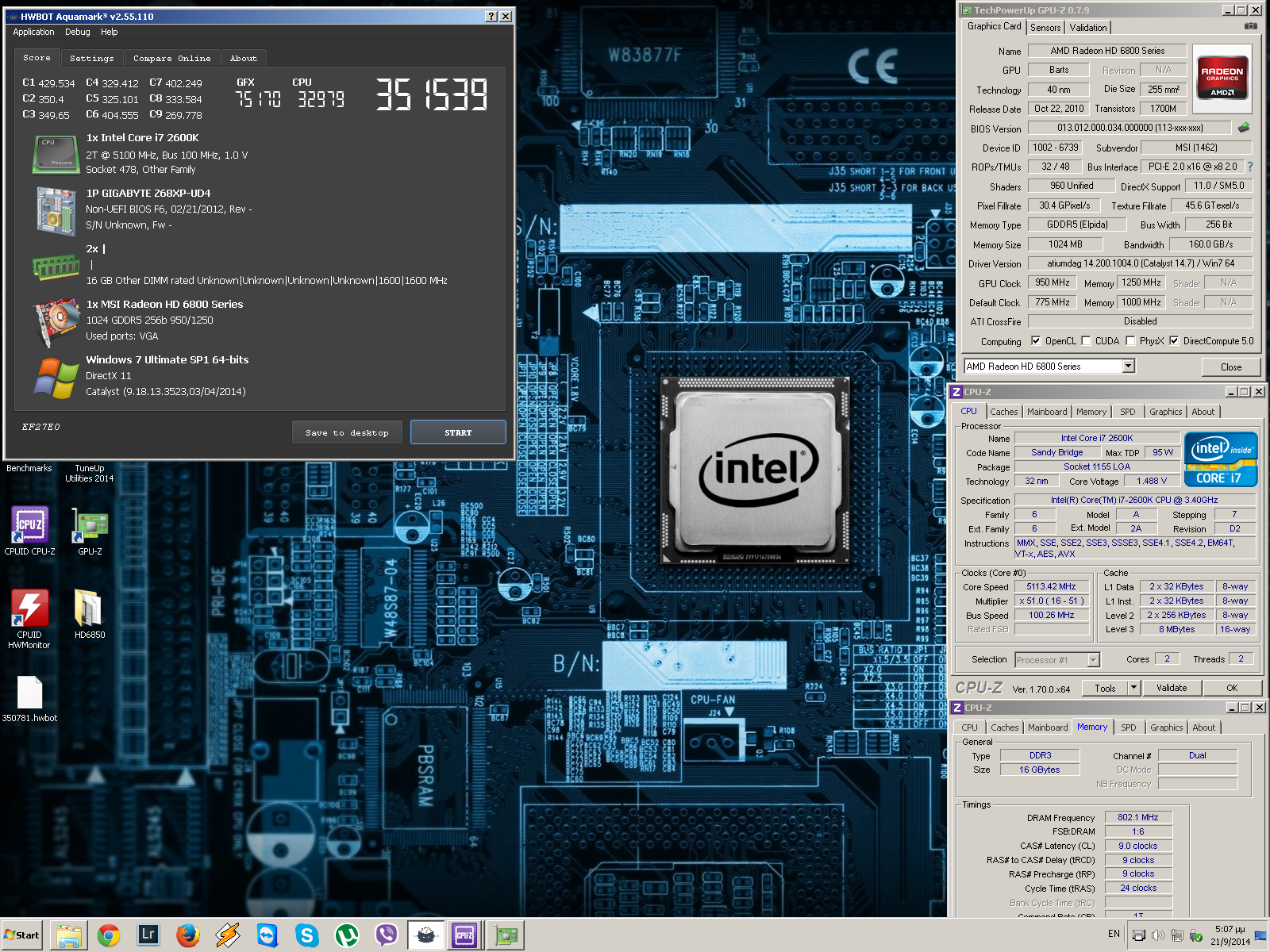
Task: Open the CPUID CPU-Z desktop shortcut
Action: pyautogui.click(x=29, y=530)
